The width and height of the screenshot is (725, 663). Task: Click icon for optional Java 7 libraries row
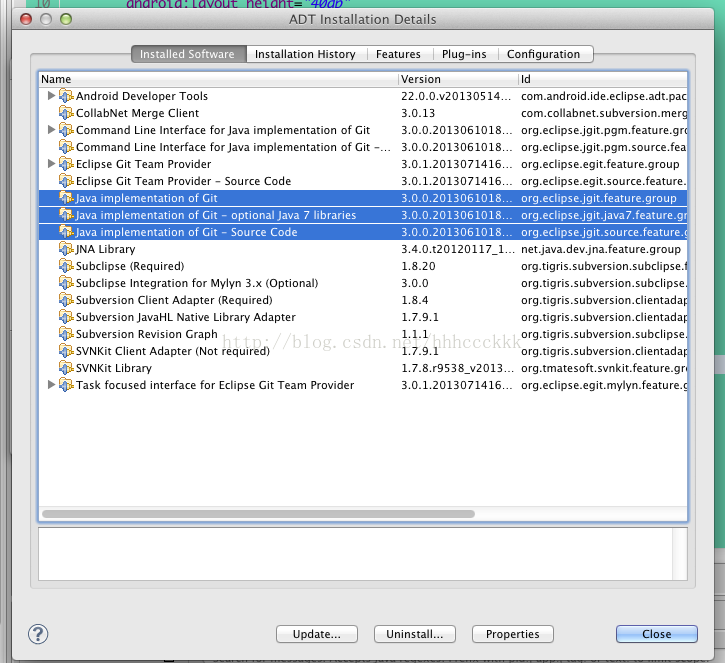tap(66, 215)
